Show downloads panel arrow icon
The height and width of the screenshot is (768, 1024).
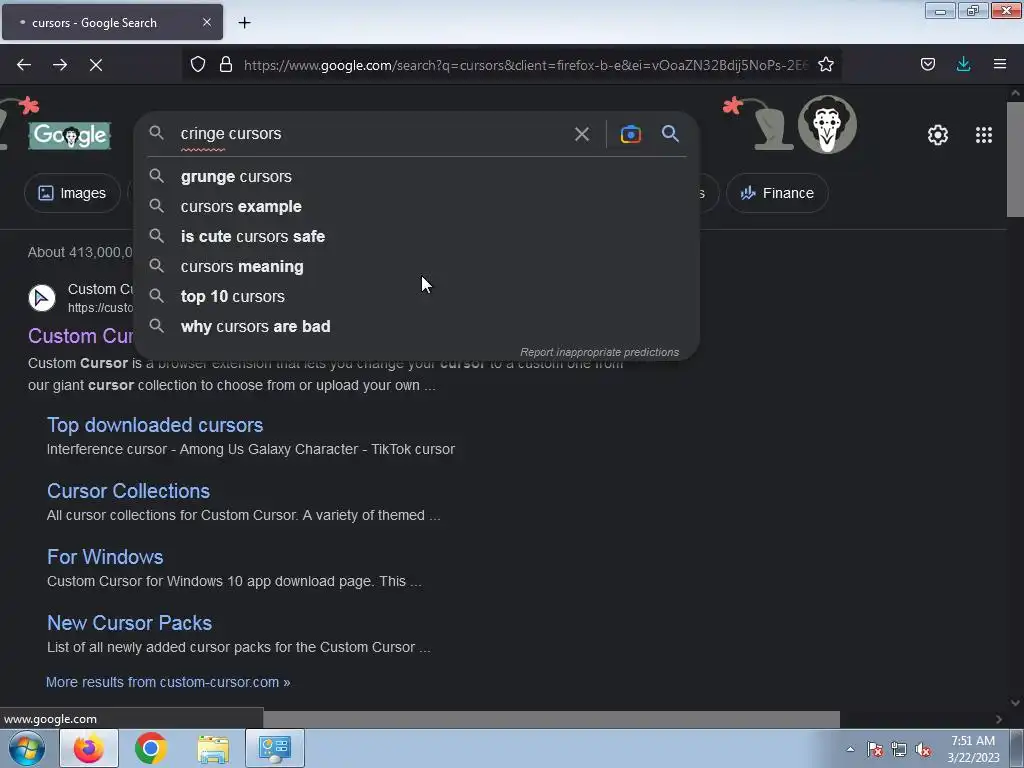pyautogui.click(x=963, y=64)
